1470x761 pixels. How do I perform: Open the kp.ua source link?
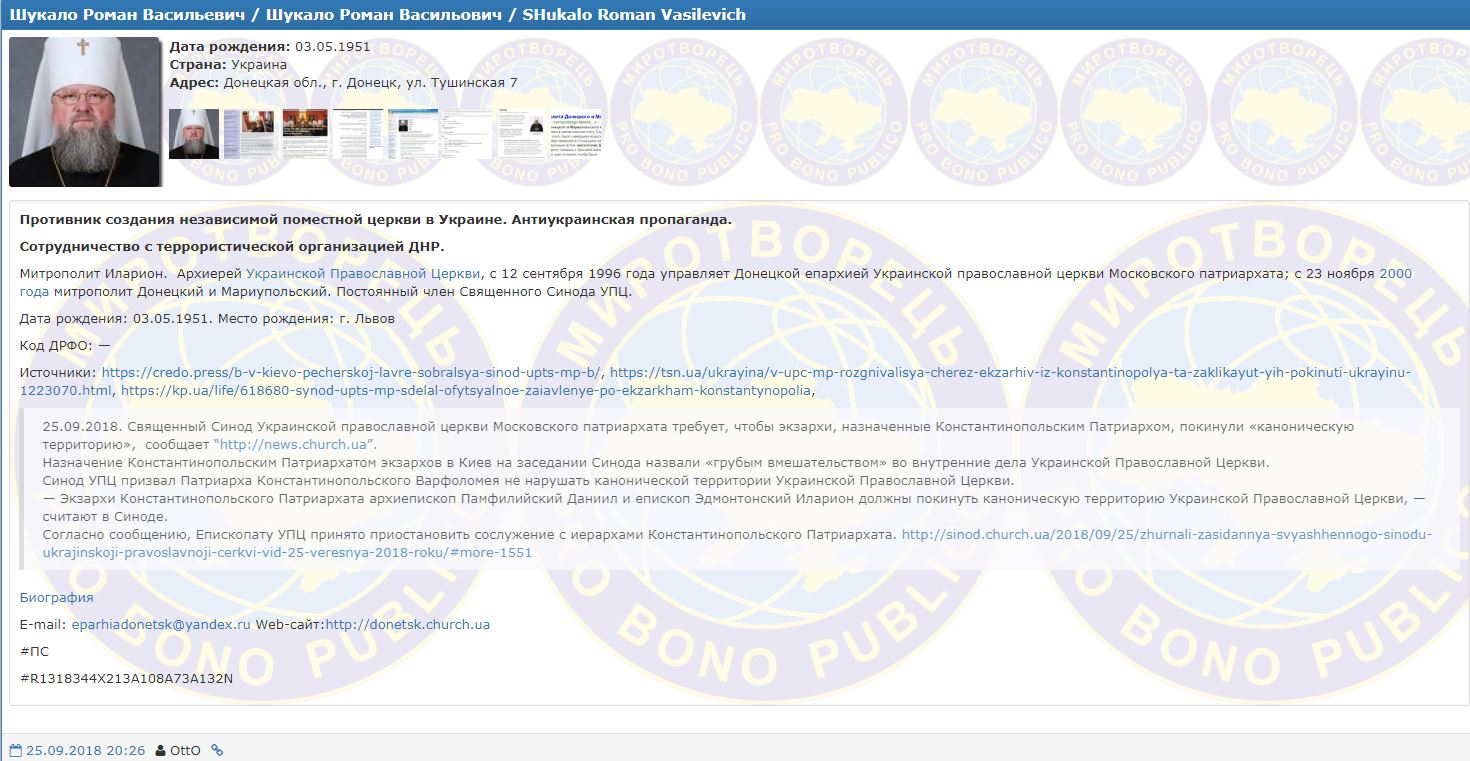[466, 390]
